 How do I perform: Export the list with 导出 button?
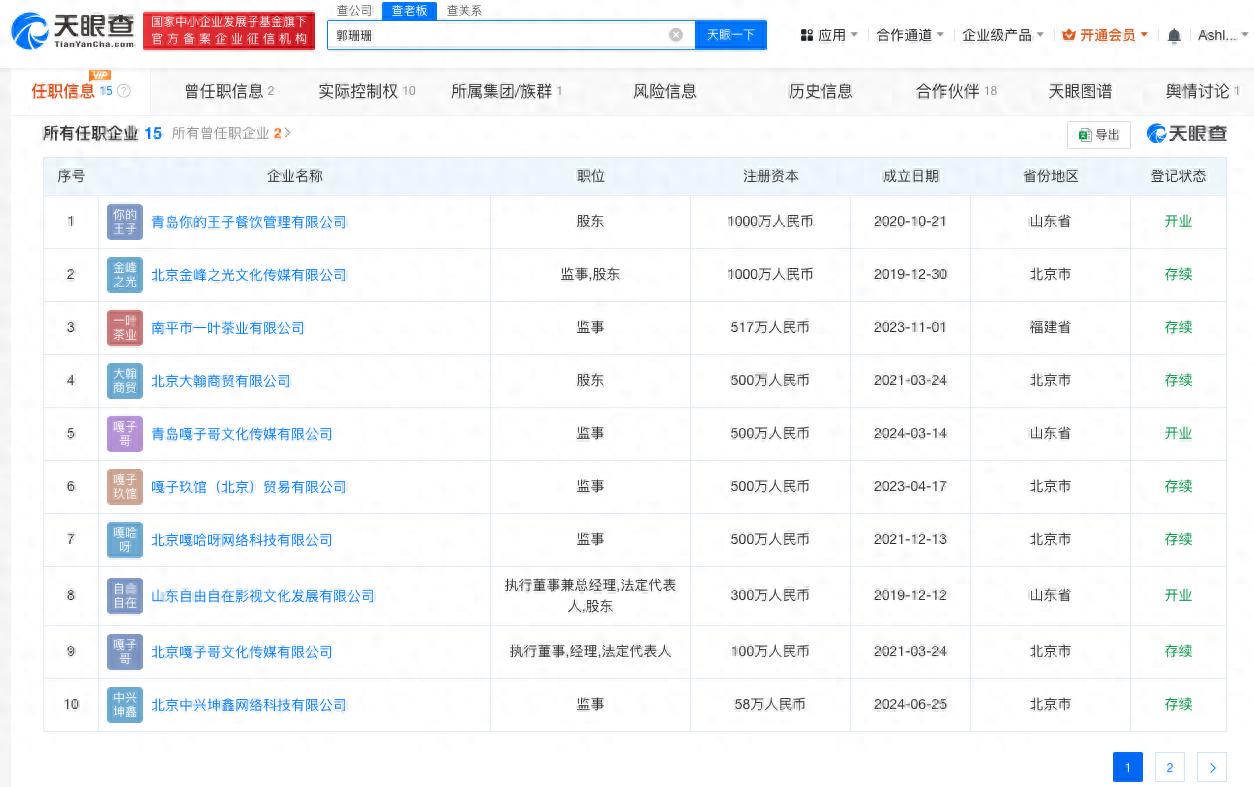click(1099, 134)
